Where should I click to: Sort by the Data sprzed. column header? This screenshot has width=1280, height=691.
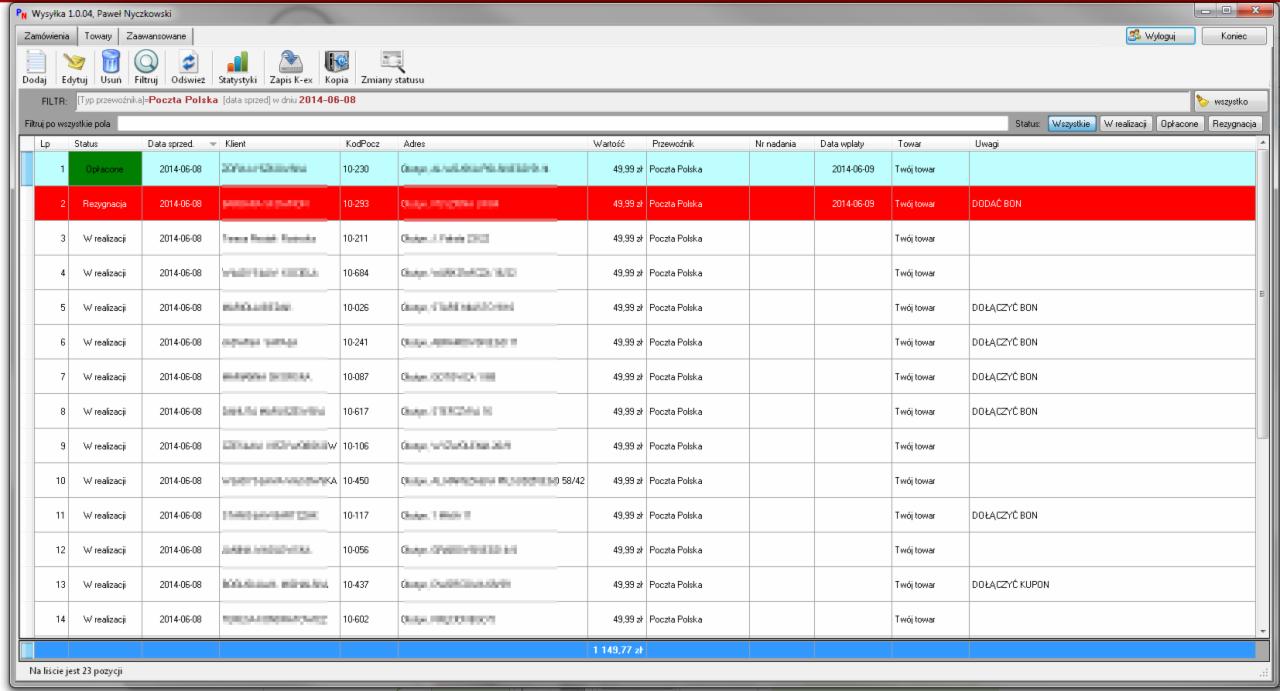tap(172, 144)
